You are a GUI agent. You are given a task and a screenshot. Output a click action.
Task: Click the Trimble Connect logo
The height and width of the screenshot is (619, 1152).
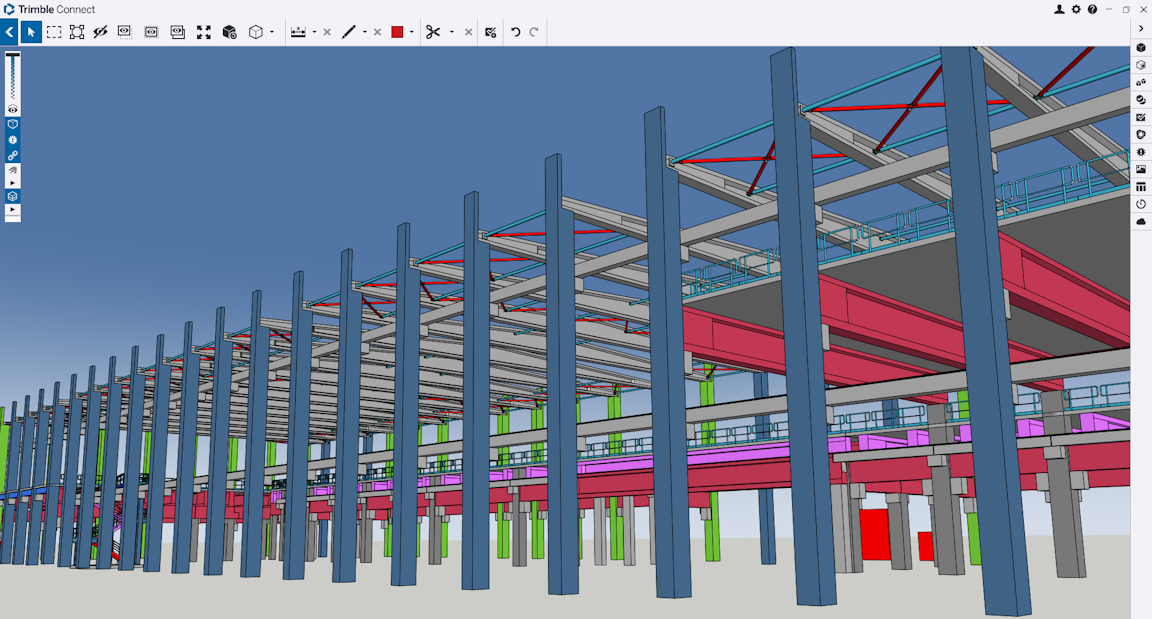[x=10, y=9]
